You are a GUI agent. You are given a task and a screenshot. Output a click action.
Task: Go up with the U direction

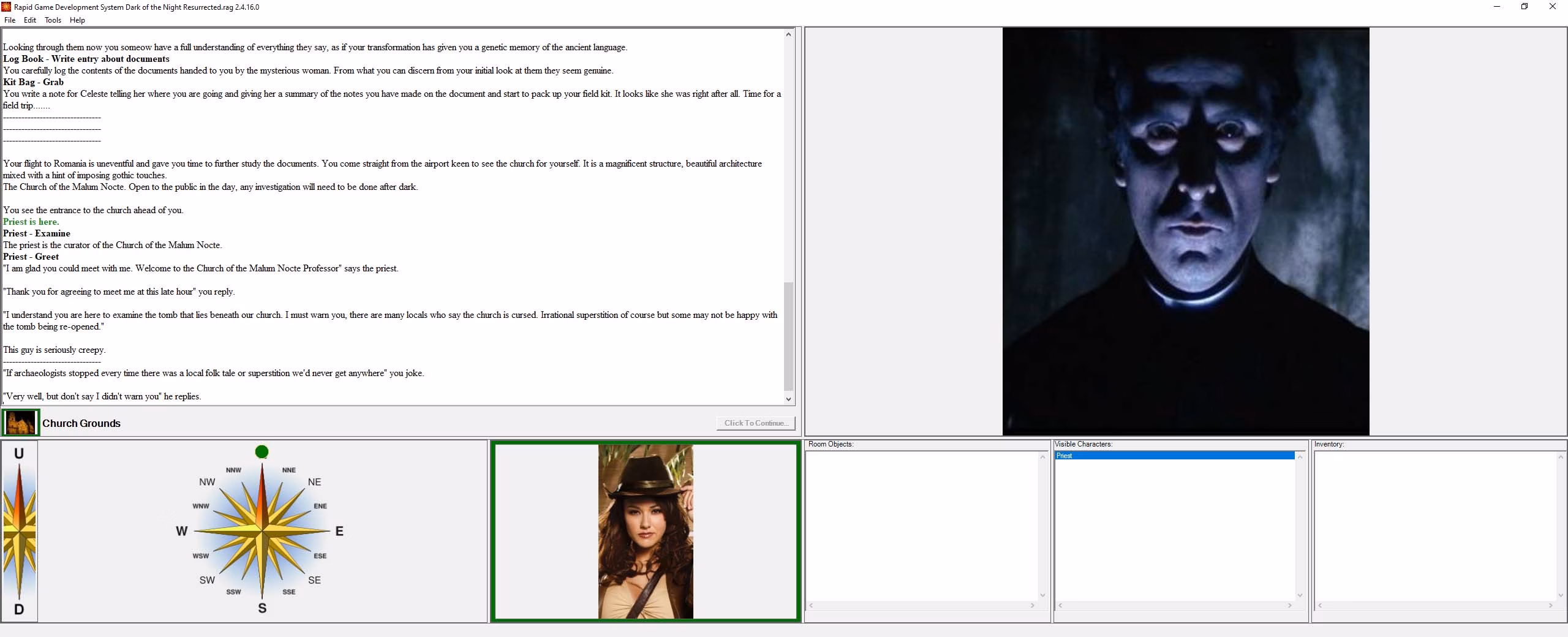click(19, 453)
